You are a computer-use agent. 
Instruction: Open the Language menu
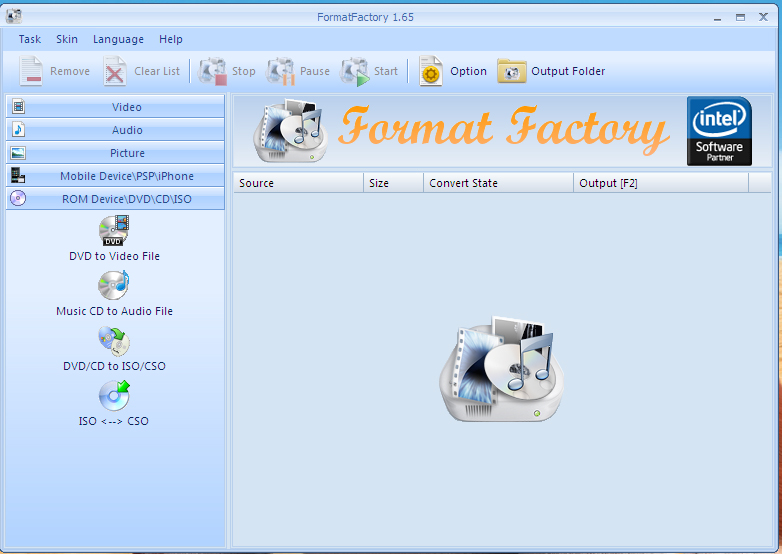point(118,39)
